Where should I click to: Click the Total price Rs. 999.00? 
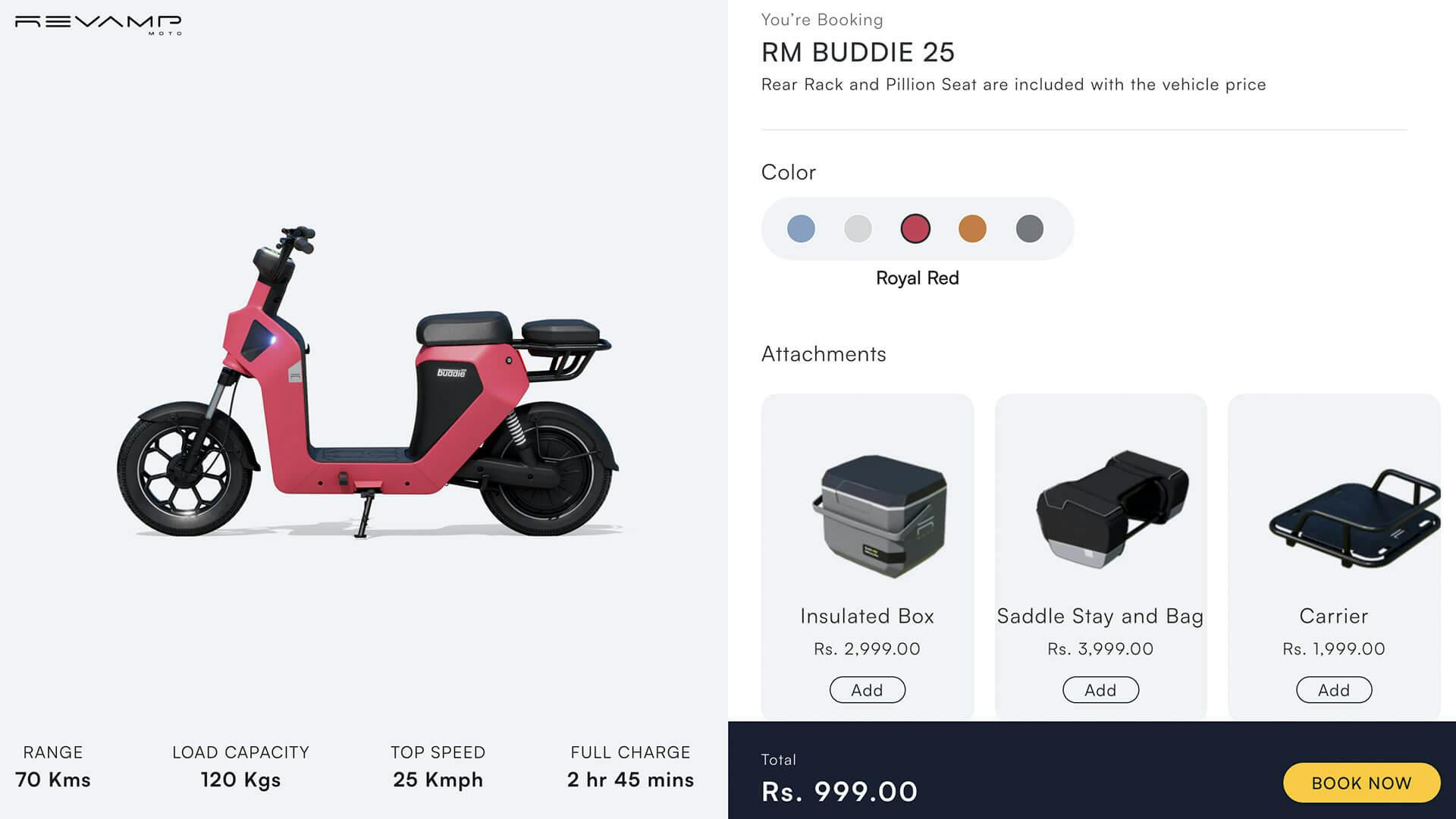(839, 792)
